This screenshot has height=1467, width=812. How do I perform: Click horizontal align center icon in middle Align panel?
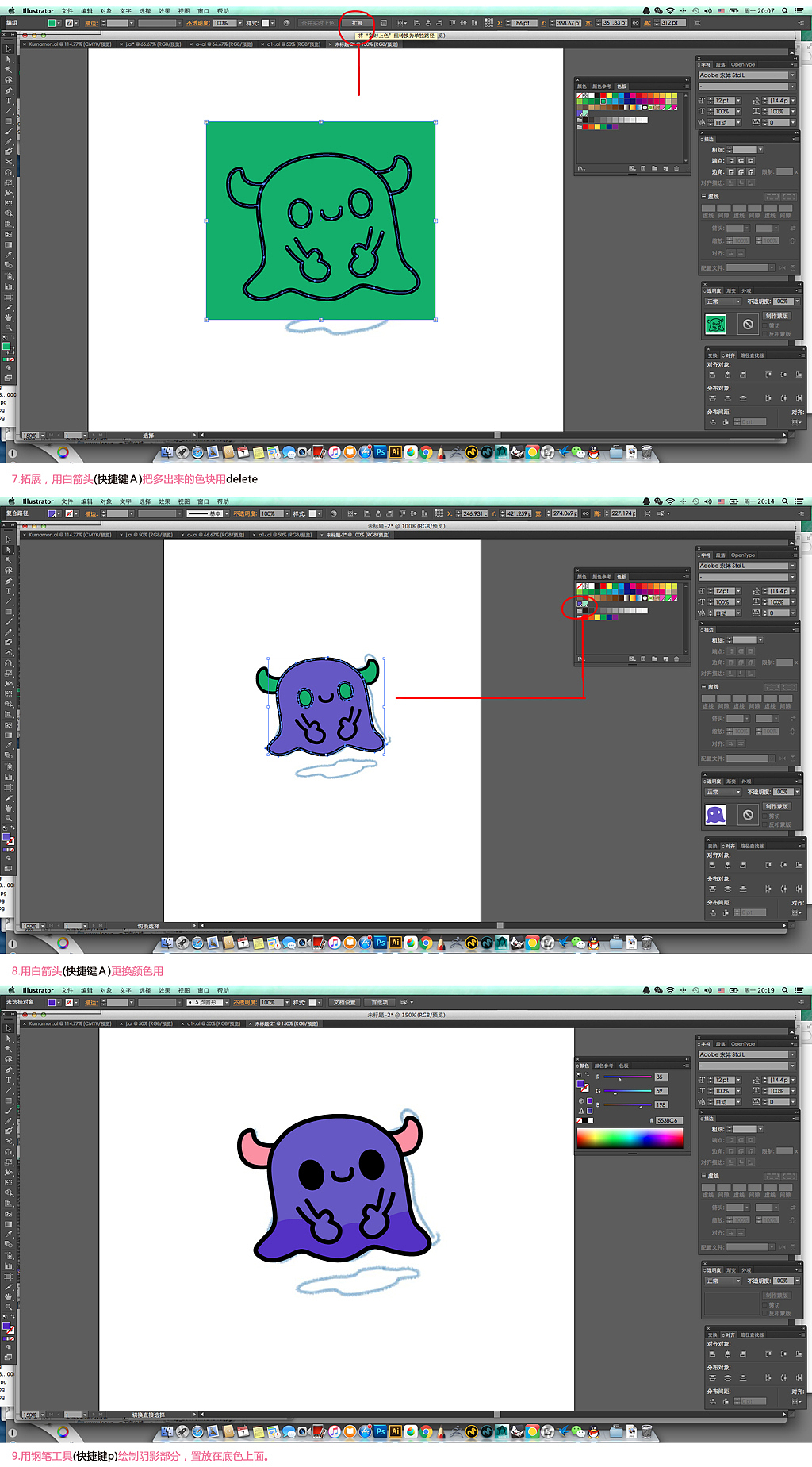point(727,865)
